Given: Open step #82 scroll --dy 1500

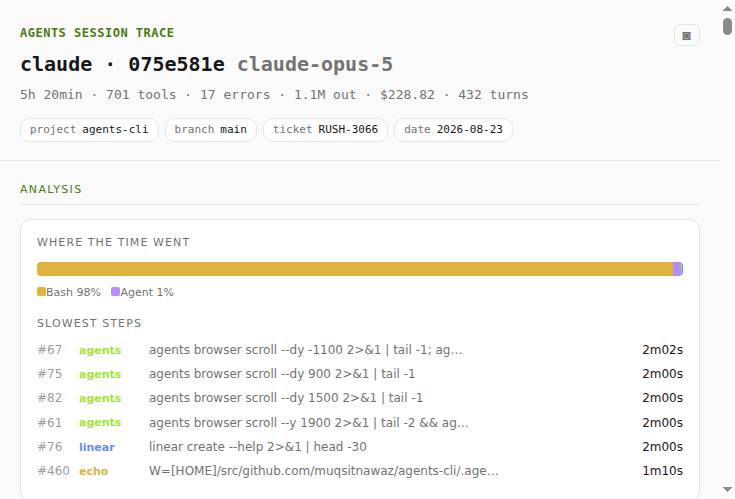Looking at the screenshot, I should (360, 398).
